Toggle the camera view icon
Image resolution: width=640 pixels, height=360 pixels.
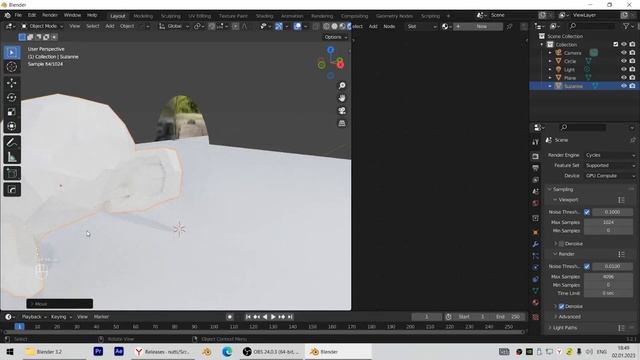pyautogui.click(x=342, y=111)
